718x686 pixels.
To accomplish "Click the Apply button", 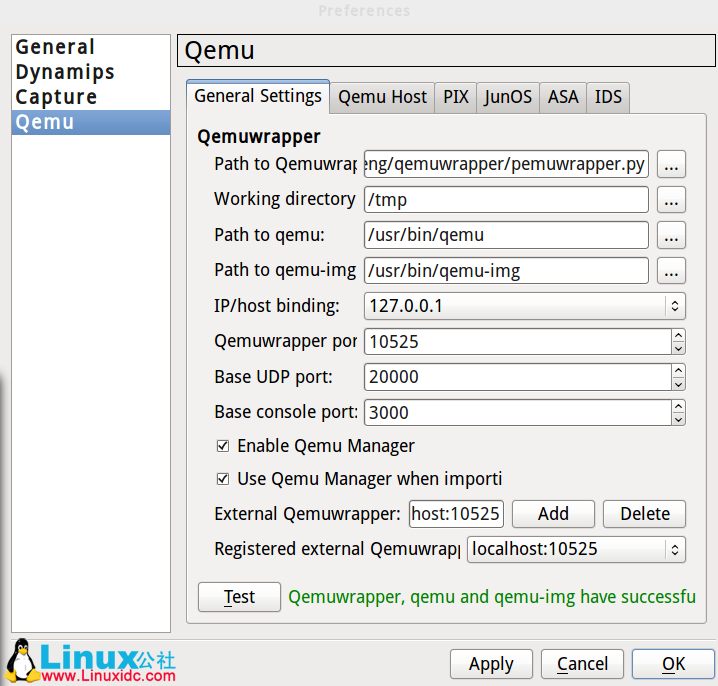I will (x=491, y=664).
